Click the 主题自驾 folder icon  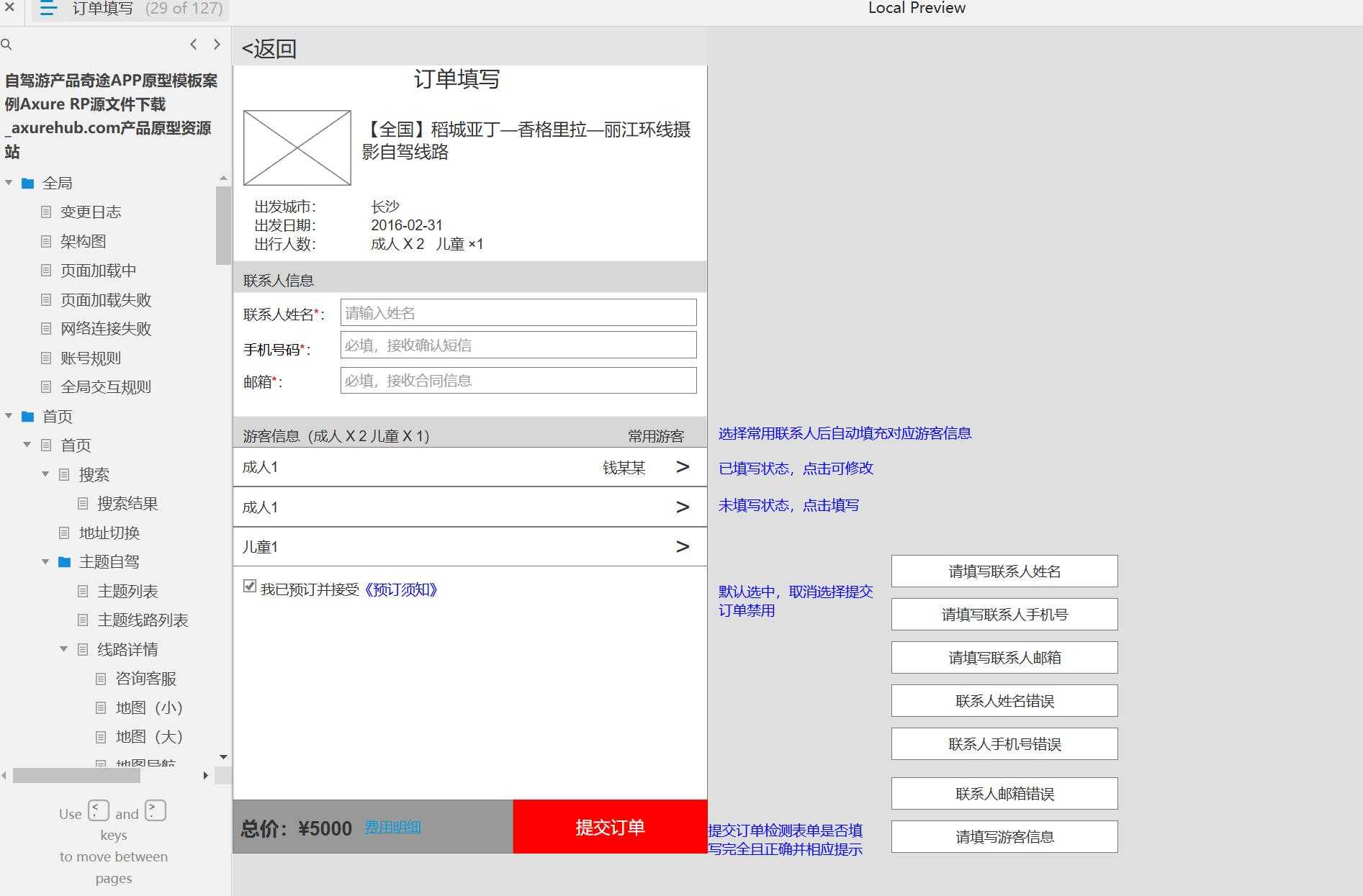[64, 561]
